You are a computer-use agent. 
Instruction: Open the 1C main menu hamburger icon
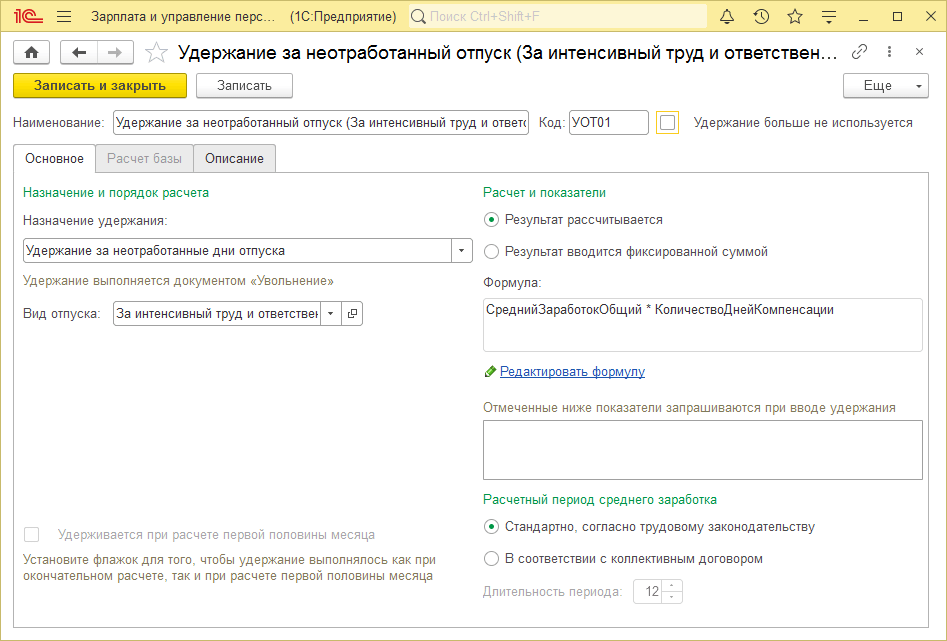click(x=64, y=16)
